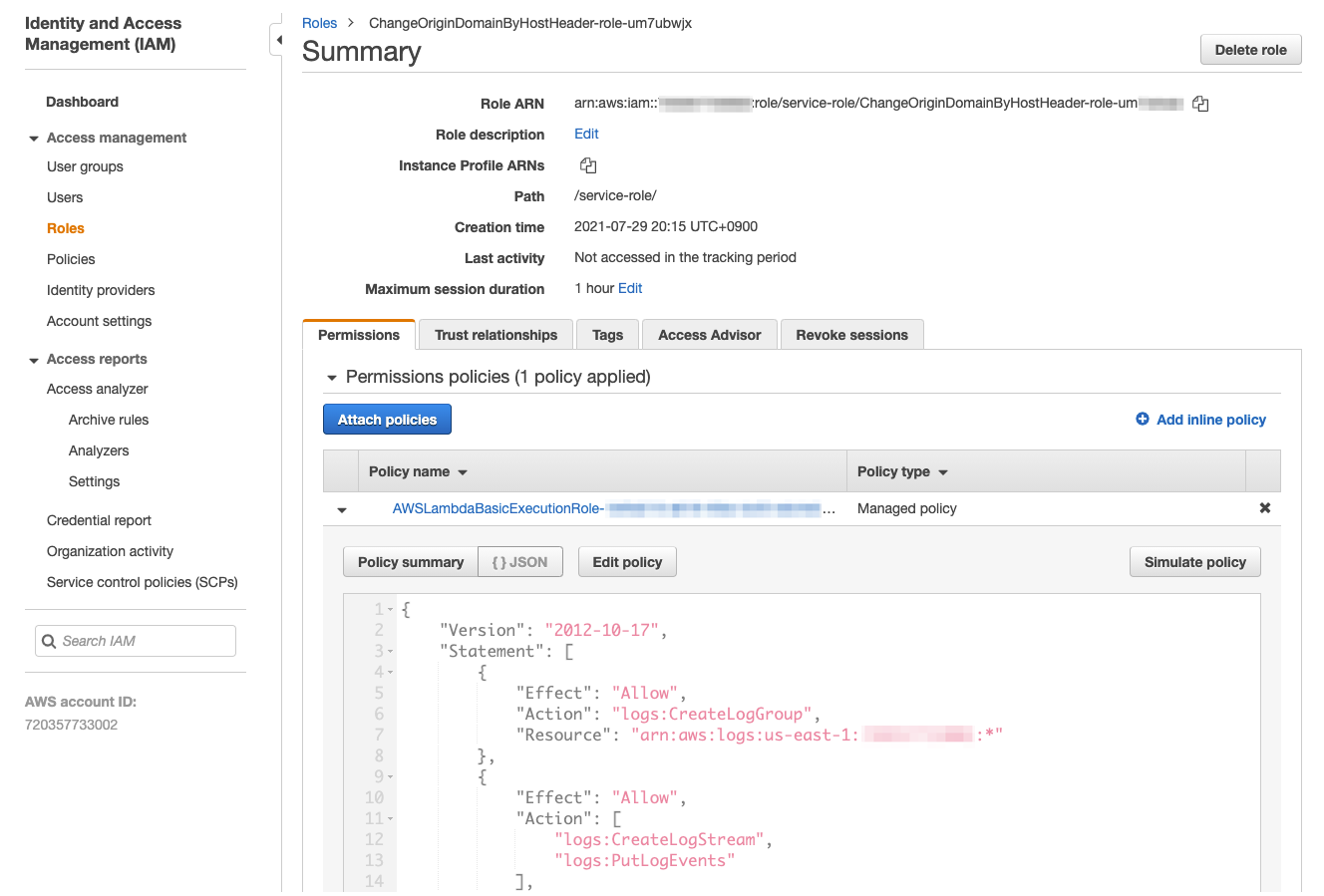1324x896 pixels.
Task: Open the Trust relationships tab
Action: coord(496,335)
